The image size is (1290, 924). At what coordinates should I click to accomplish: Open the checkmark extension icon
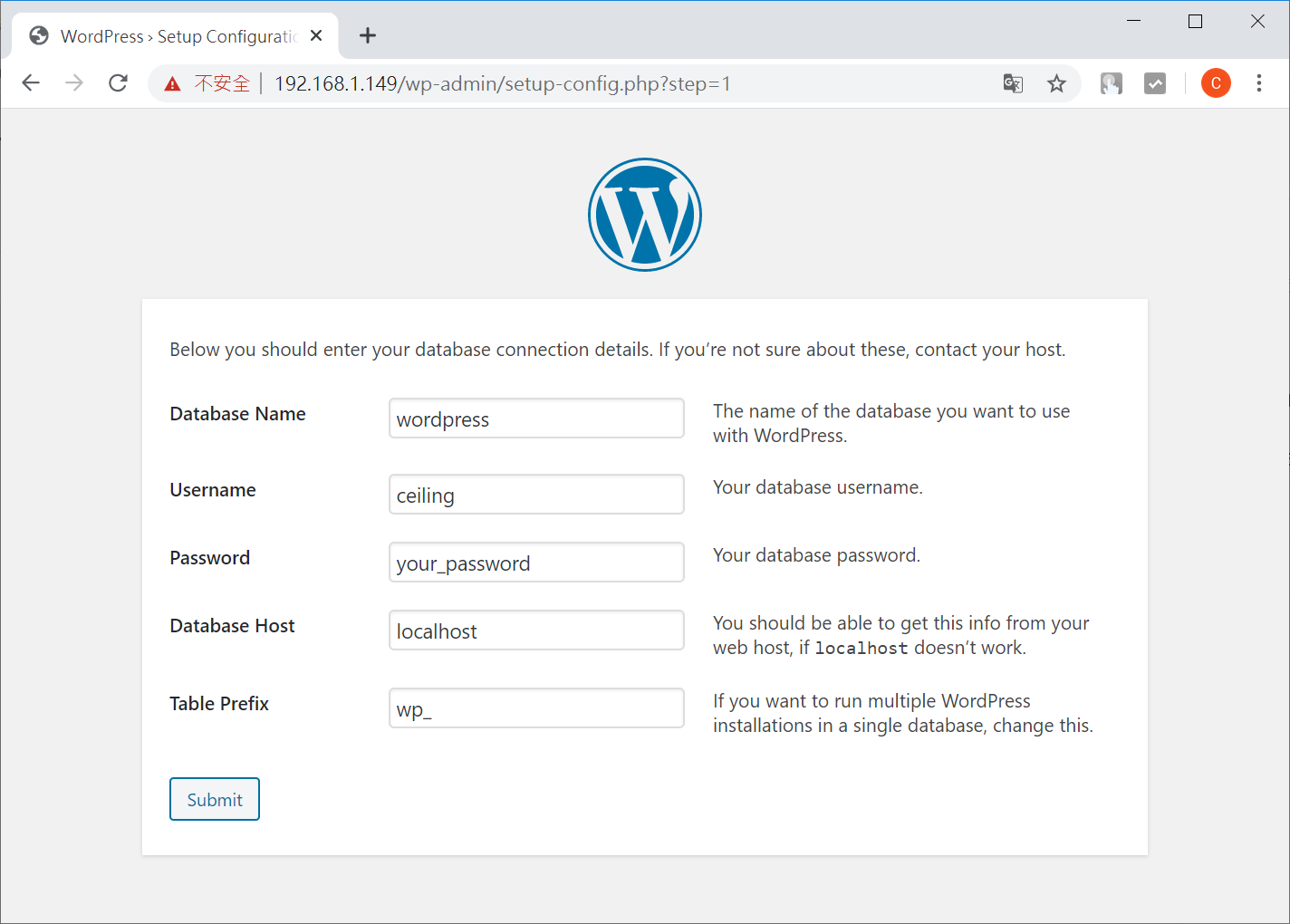click(x=1155, y=83)
